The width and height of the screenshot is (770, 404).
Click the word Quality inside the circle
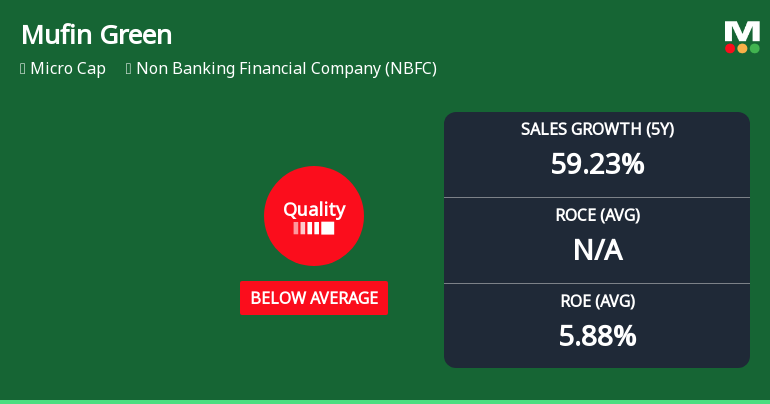pos(314,209)
